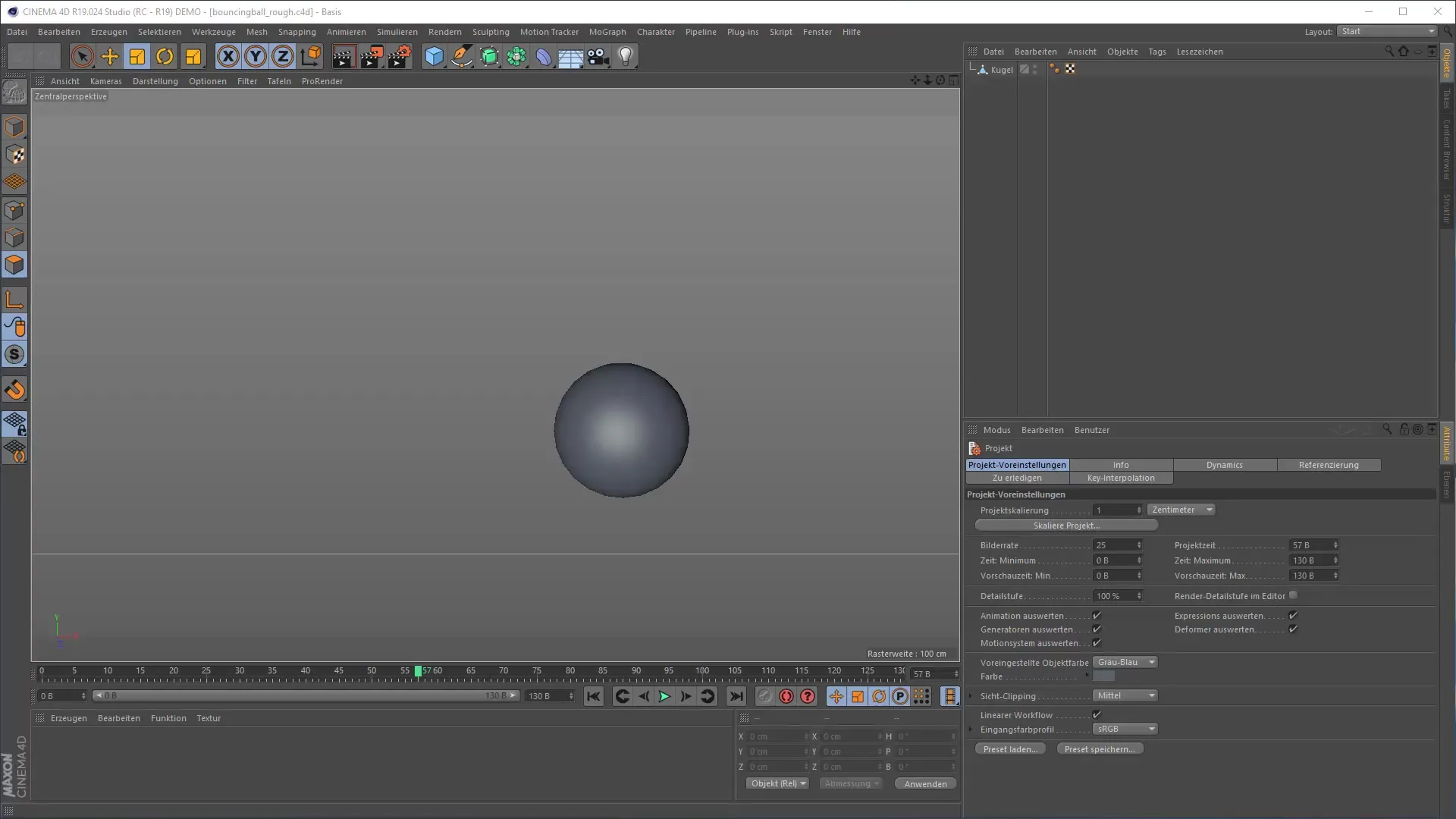
Task: Uncheck Expressions auswerten checkbox
Action: click(1293, 615)
